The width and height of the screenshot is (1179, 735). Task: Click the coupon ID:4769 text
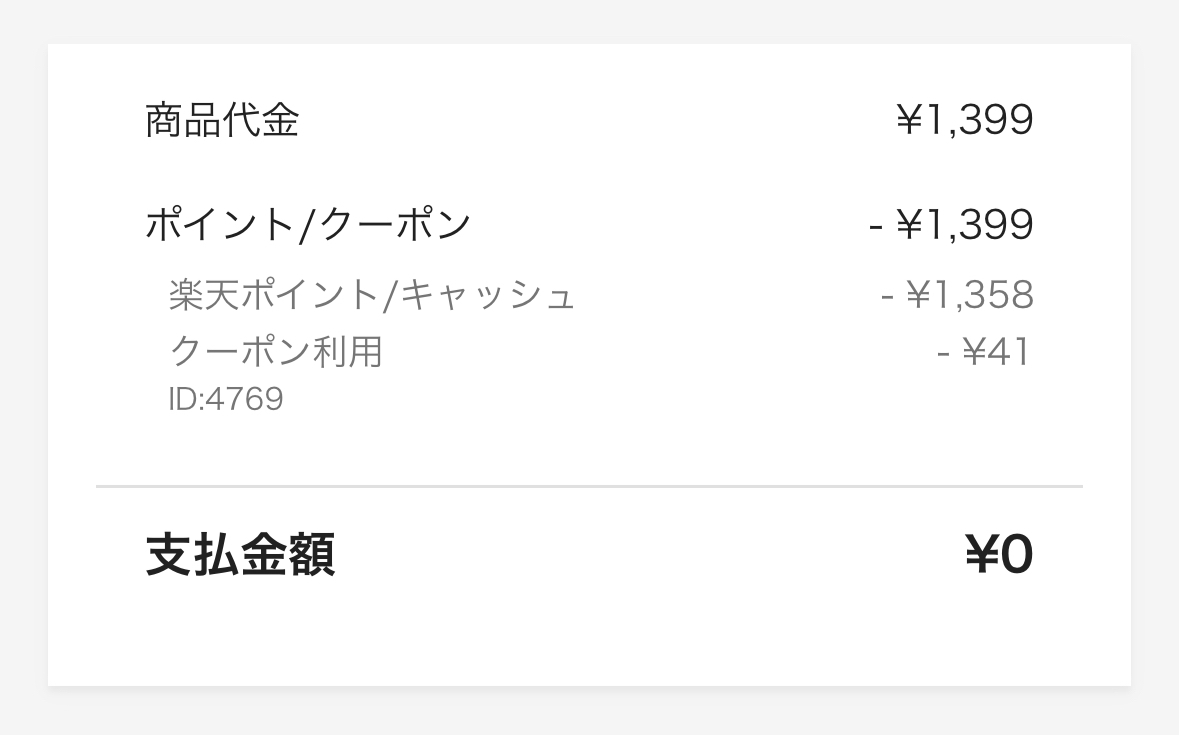226,398
